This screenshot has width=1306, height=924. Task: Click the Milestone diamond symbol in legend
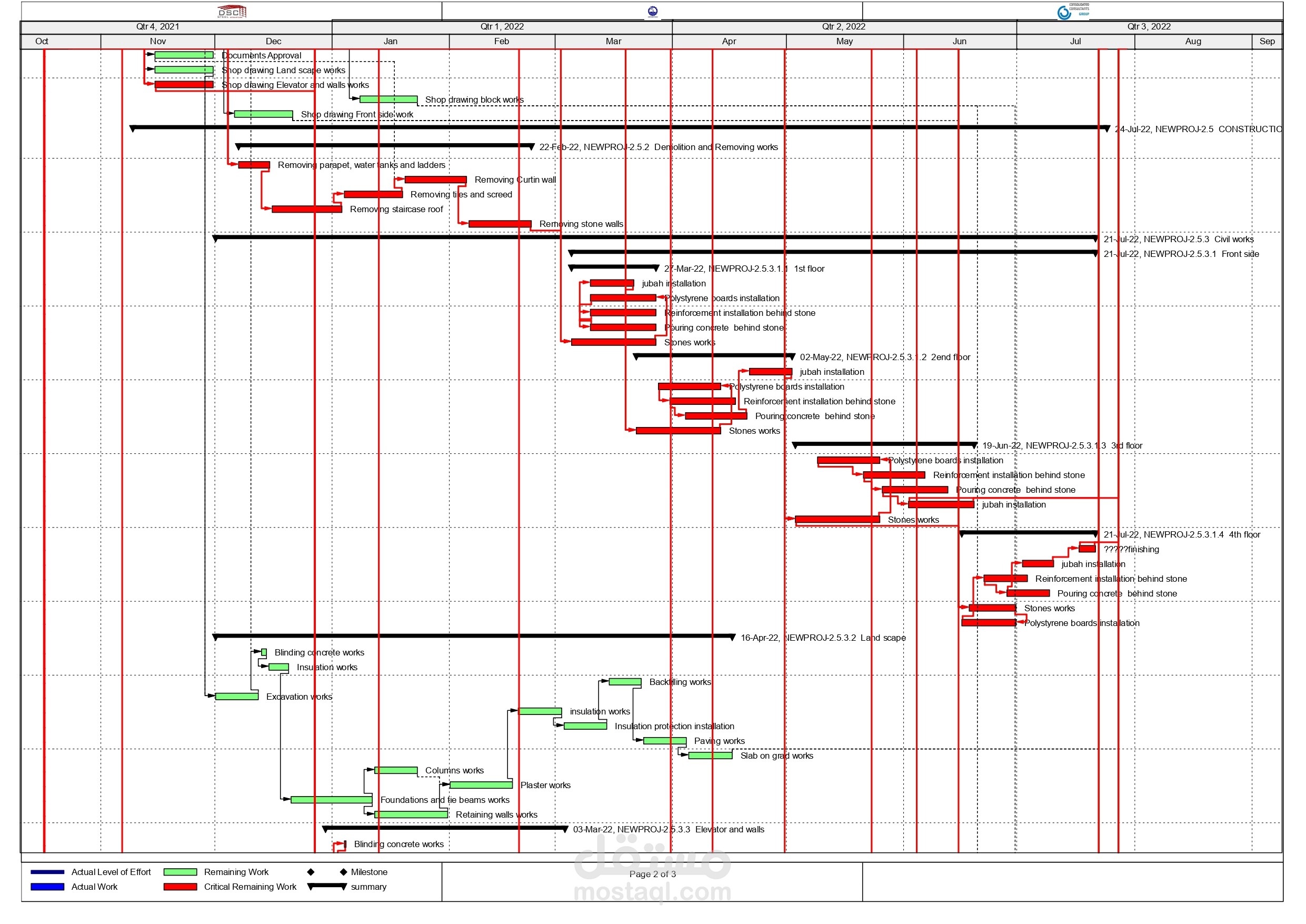click(327, 872)
